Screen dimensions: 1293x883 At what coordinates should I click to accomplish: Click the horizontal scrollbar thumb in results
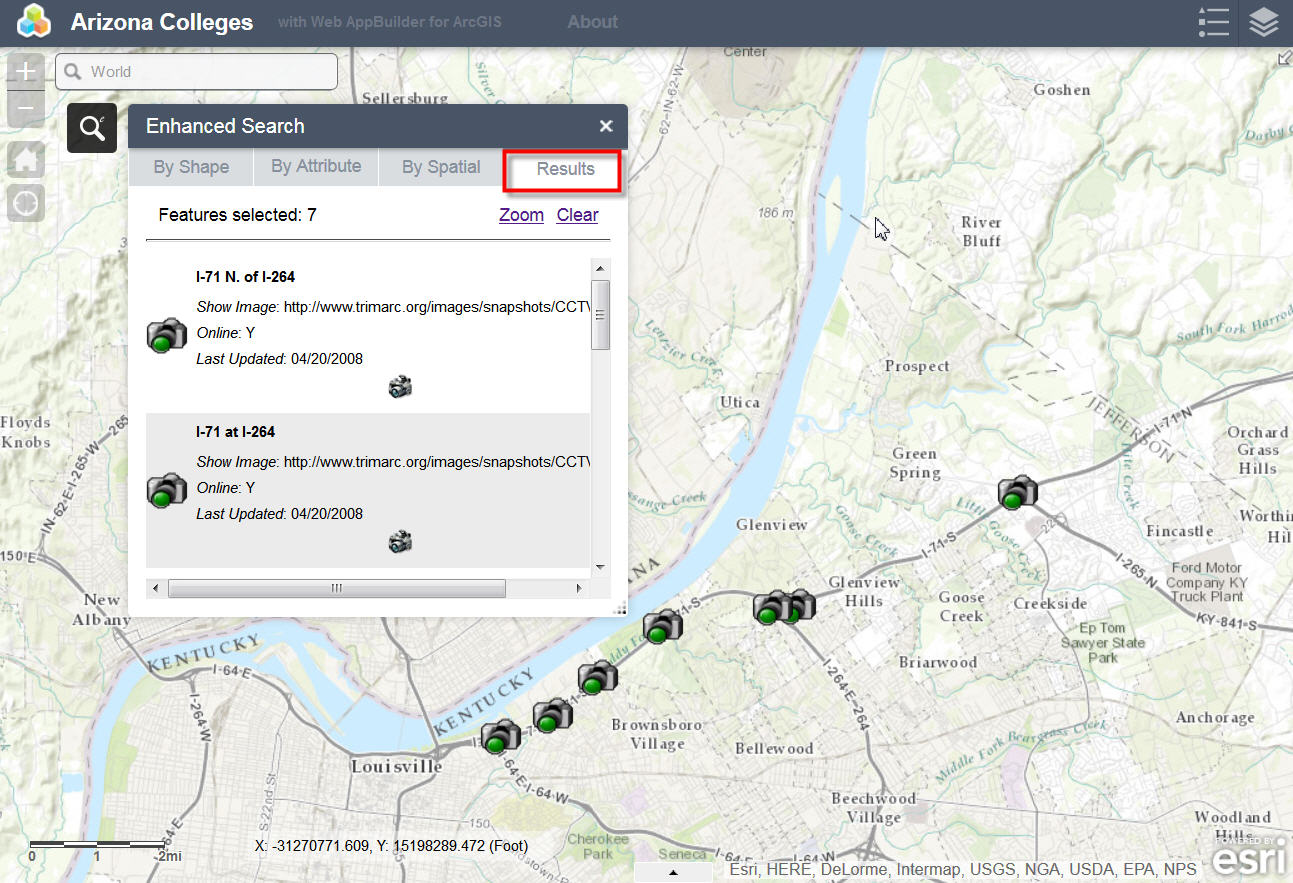[x=336, y=588]
